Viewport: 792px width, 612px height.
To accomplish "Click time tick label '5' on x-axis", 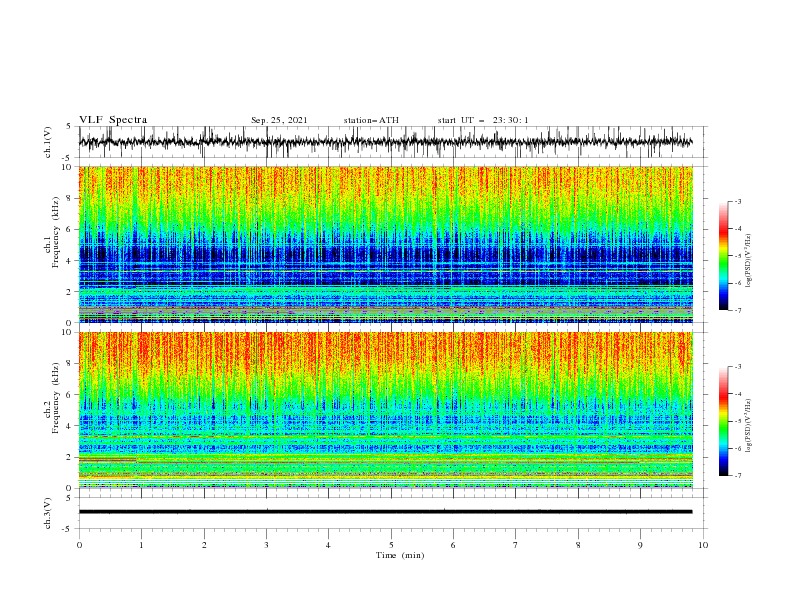I will click(x=391, y=545).
